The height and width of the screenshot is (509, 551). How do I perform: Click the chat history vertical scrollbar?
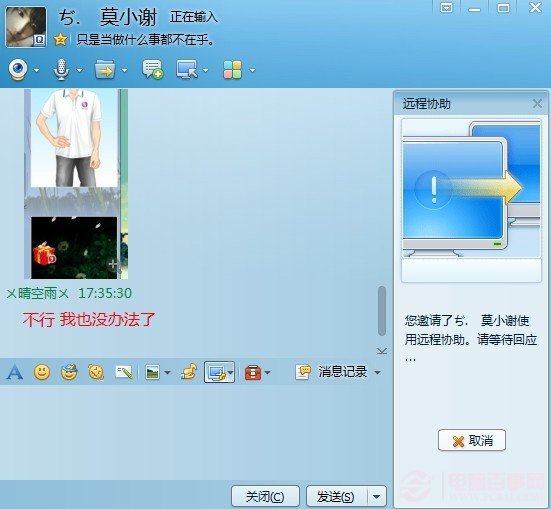click(x=382, y=311)
